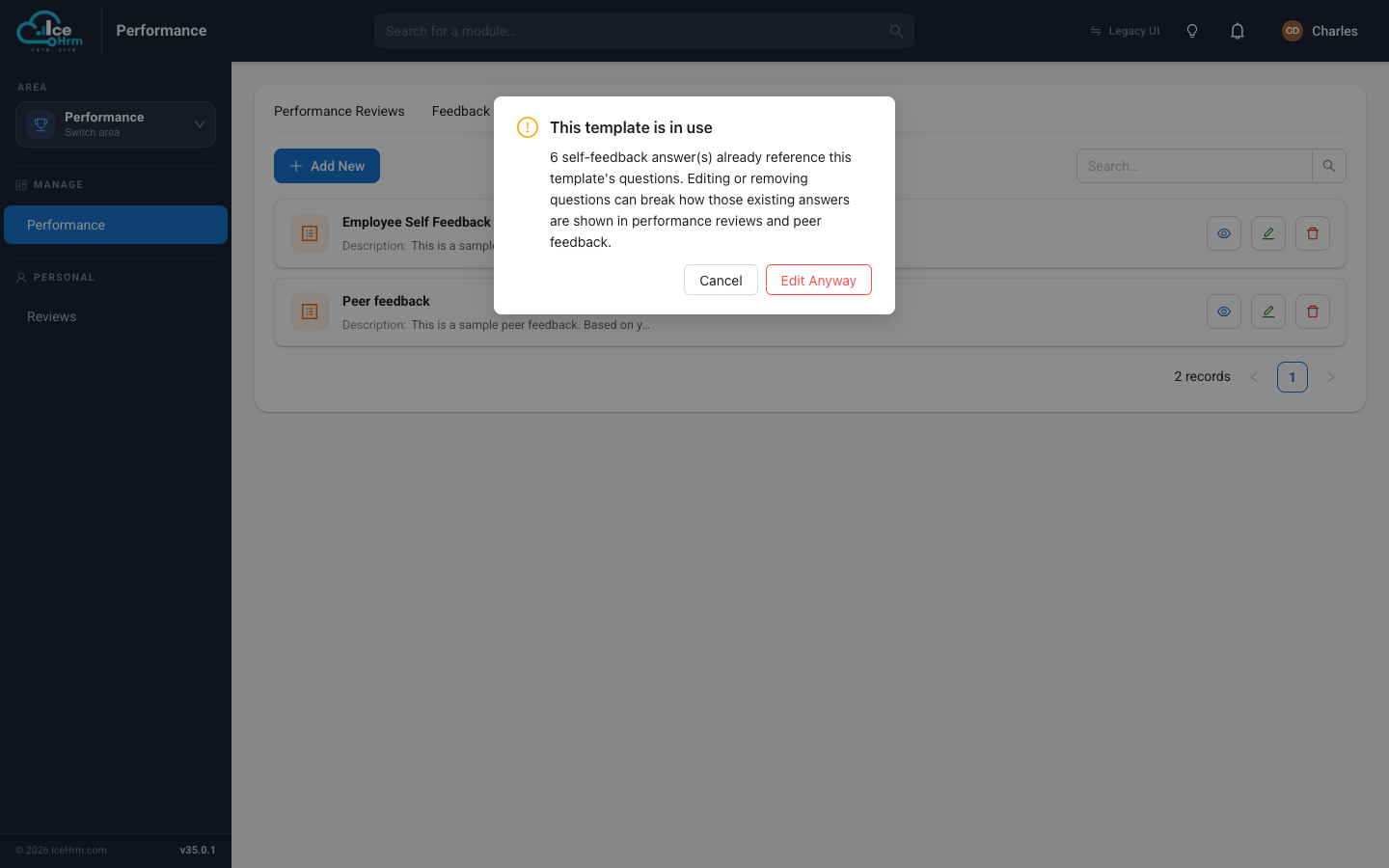The image size is (1389, 868).
Task: Click the Peer feedback title
Action: click(x=386, y=301)
